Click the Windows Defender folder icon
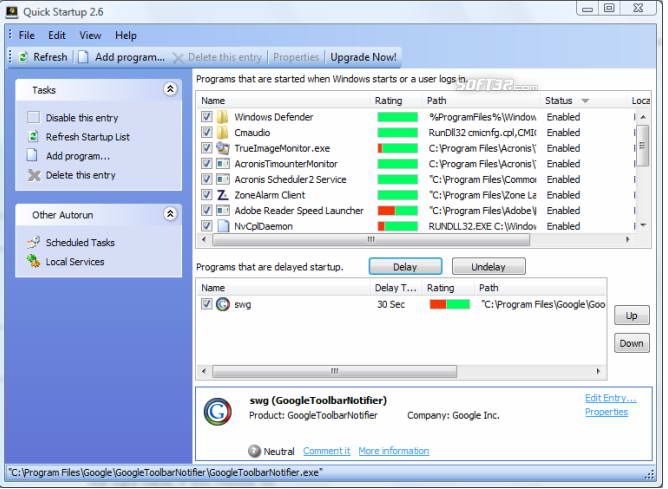668x489 pixels. [222, 117]
